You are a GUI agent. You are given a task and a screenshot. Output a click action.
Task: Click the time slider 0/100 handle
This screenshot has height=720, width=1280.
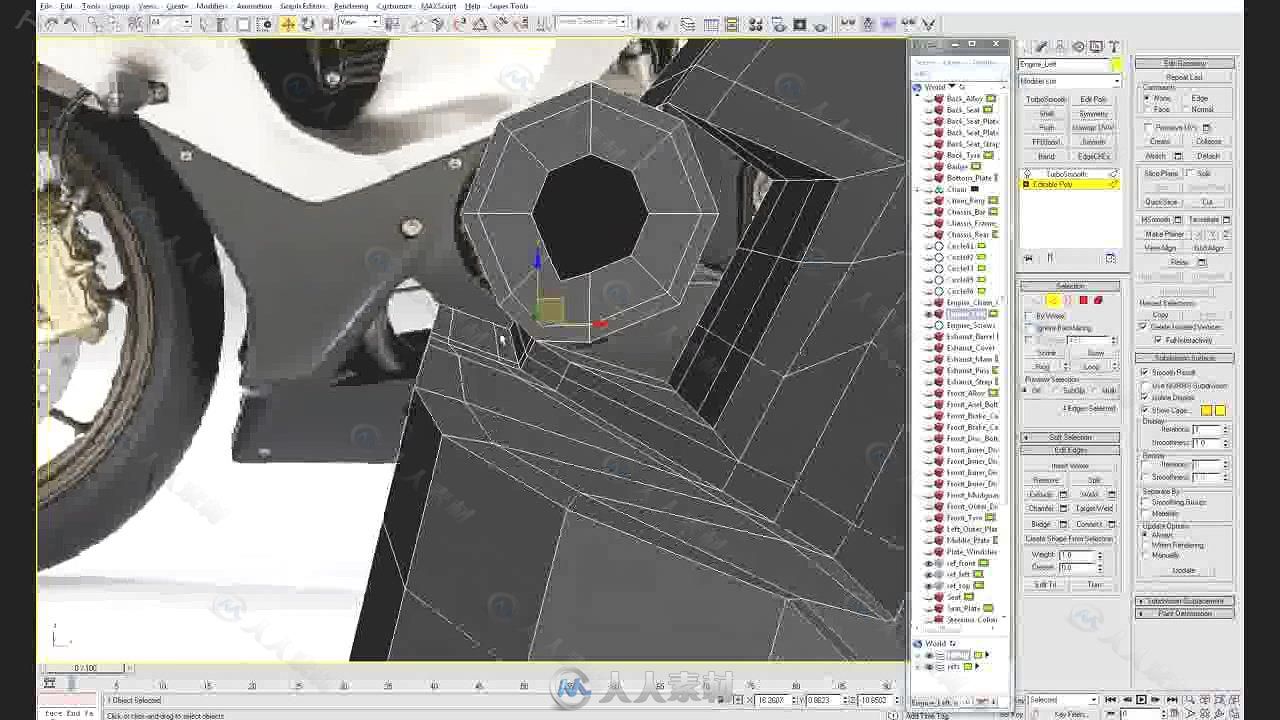[x=85, y=668]
